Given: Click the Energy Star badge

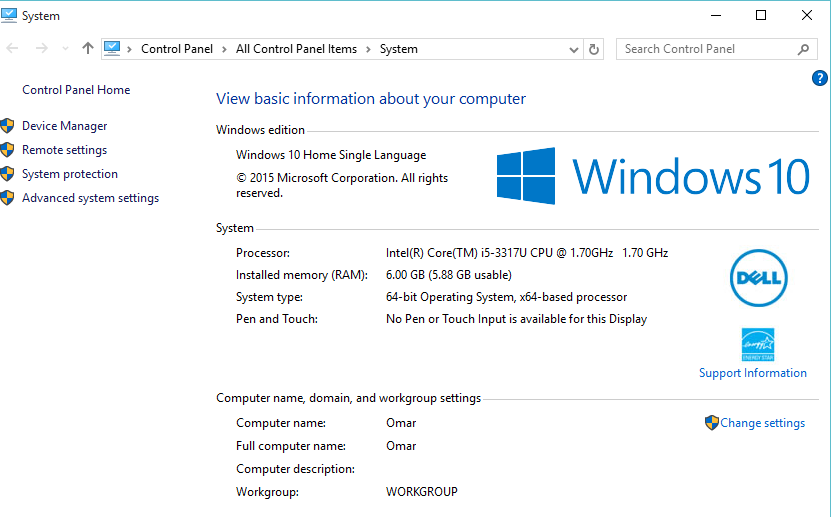Looking at the screenshot, I should coord(758,344).
